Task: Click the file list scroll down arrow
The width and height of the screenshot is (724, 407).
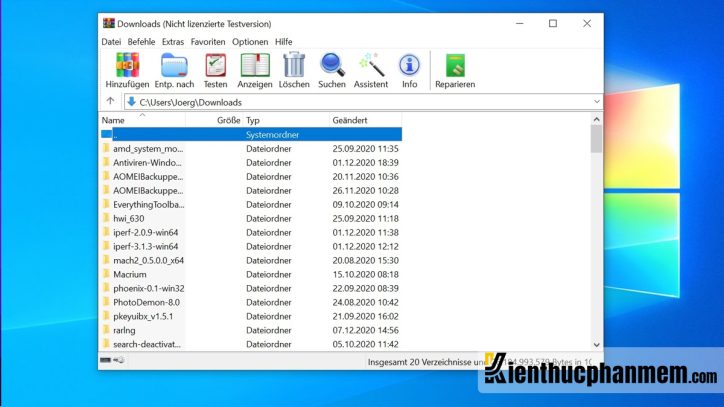Action: [596, 345]
